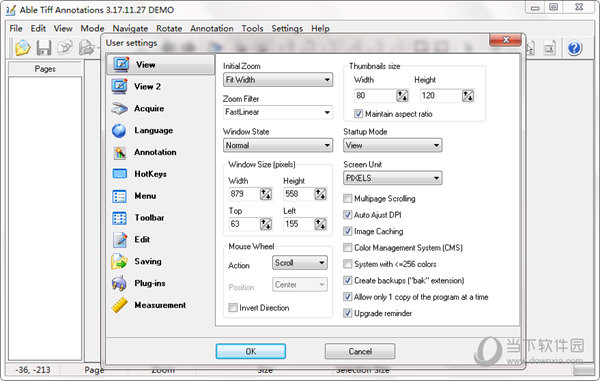Open the Annotation menu in menu bar
Screen dimensions: 600x381
[x=212, y=28]
